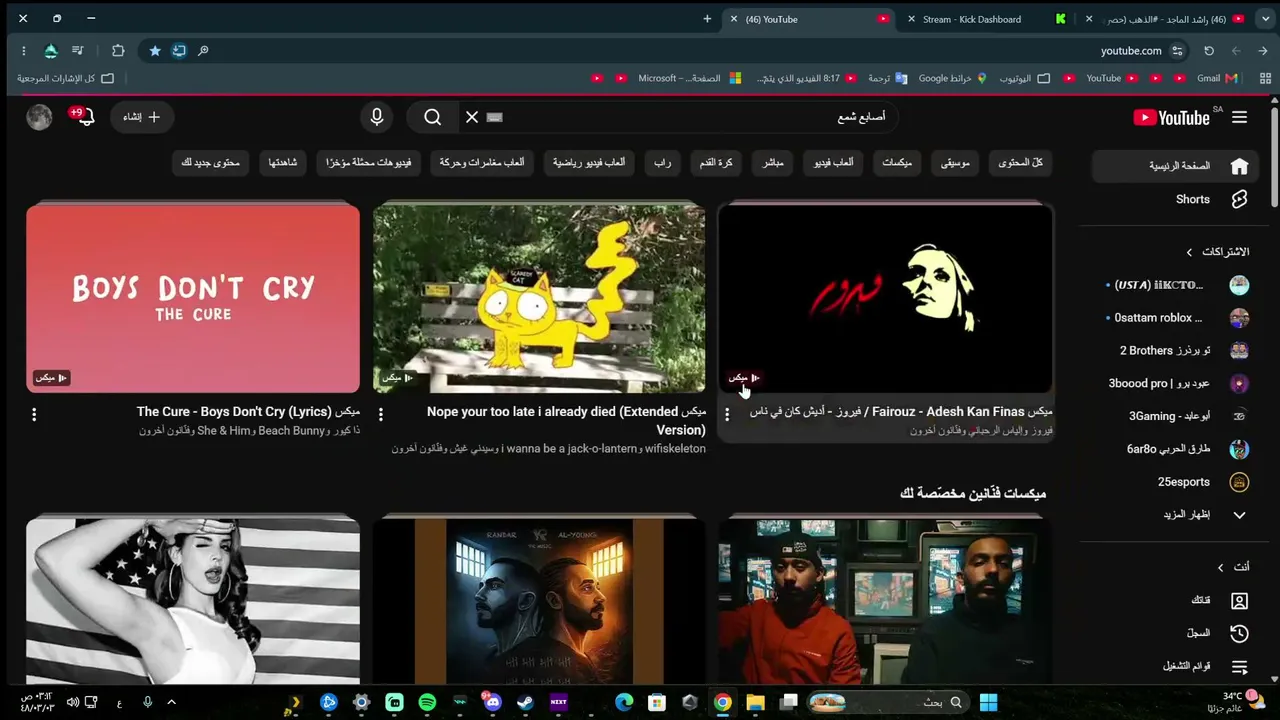Open Steam from the taskbar

[x=525, y=702]
